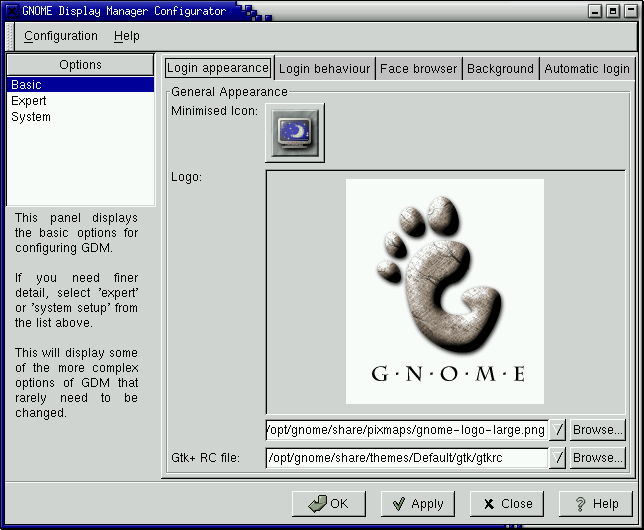Maximize the GDM Configurator window
Image resolution: width=644 pixels, height=530 pixels.
(613, 11)
